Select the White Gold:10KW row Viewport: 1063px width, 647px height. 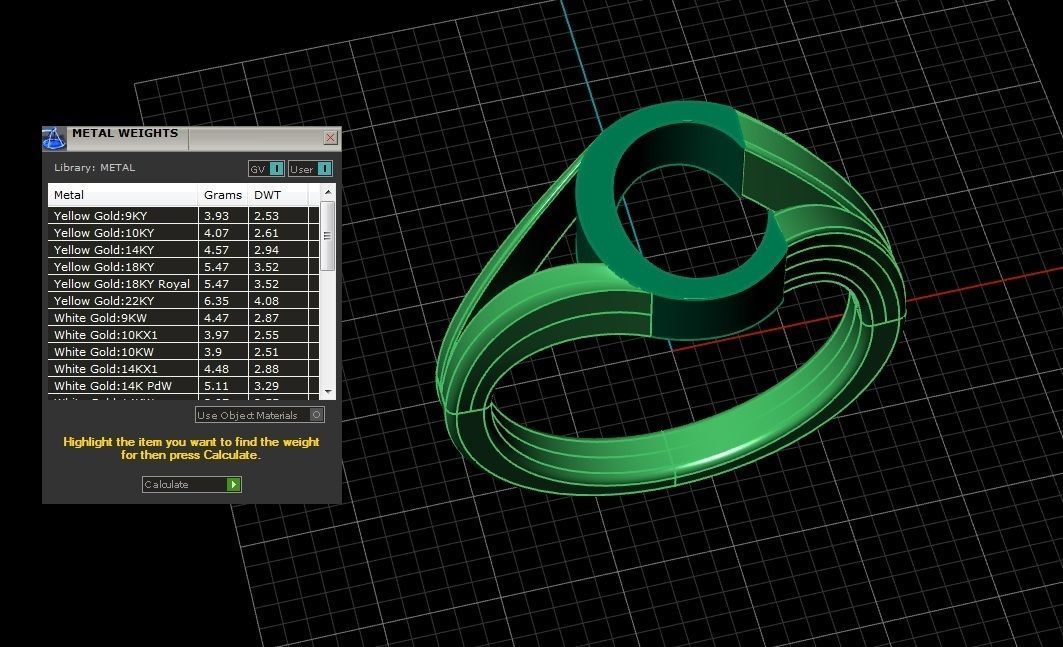[183, 351]
